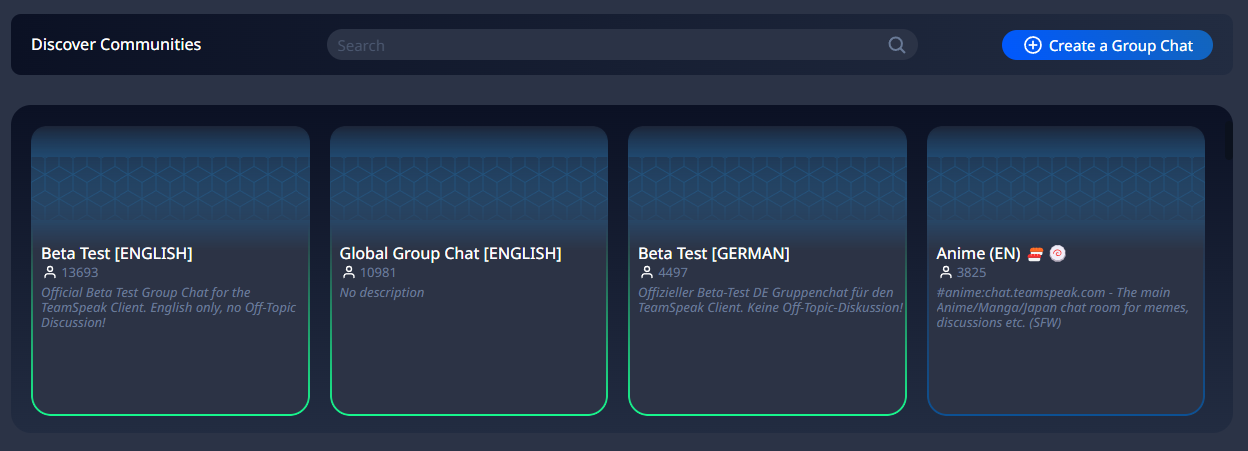Click the sushi emoji beside Anime (EN)

pyautogui.click(x=1036, y=254)
